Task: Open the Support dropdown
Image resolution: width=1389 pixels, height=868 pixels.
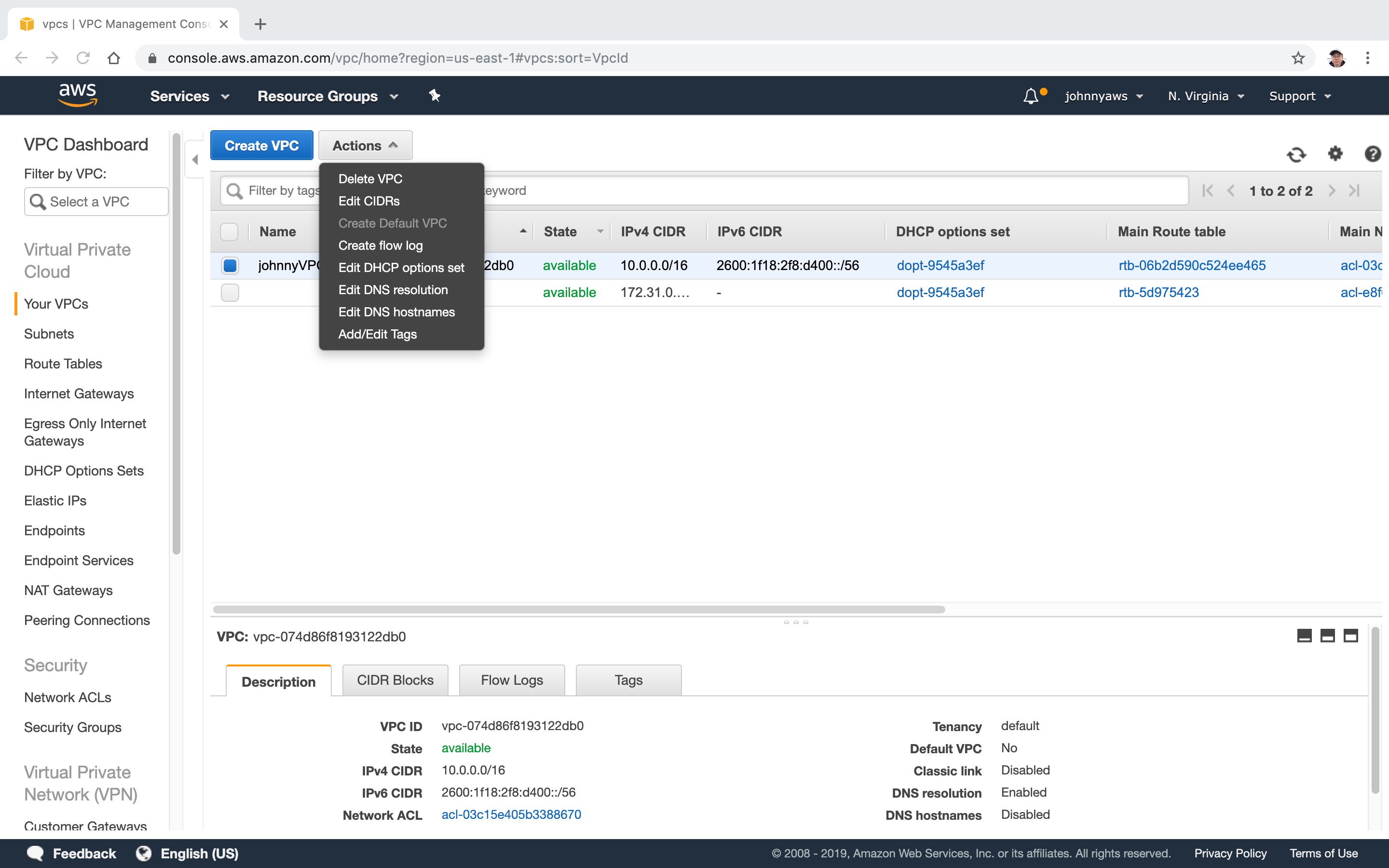Action: tap(1300, 96)
